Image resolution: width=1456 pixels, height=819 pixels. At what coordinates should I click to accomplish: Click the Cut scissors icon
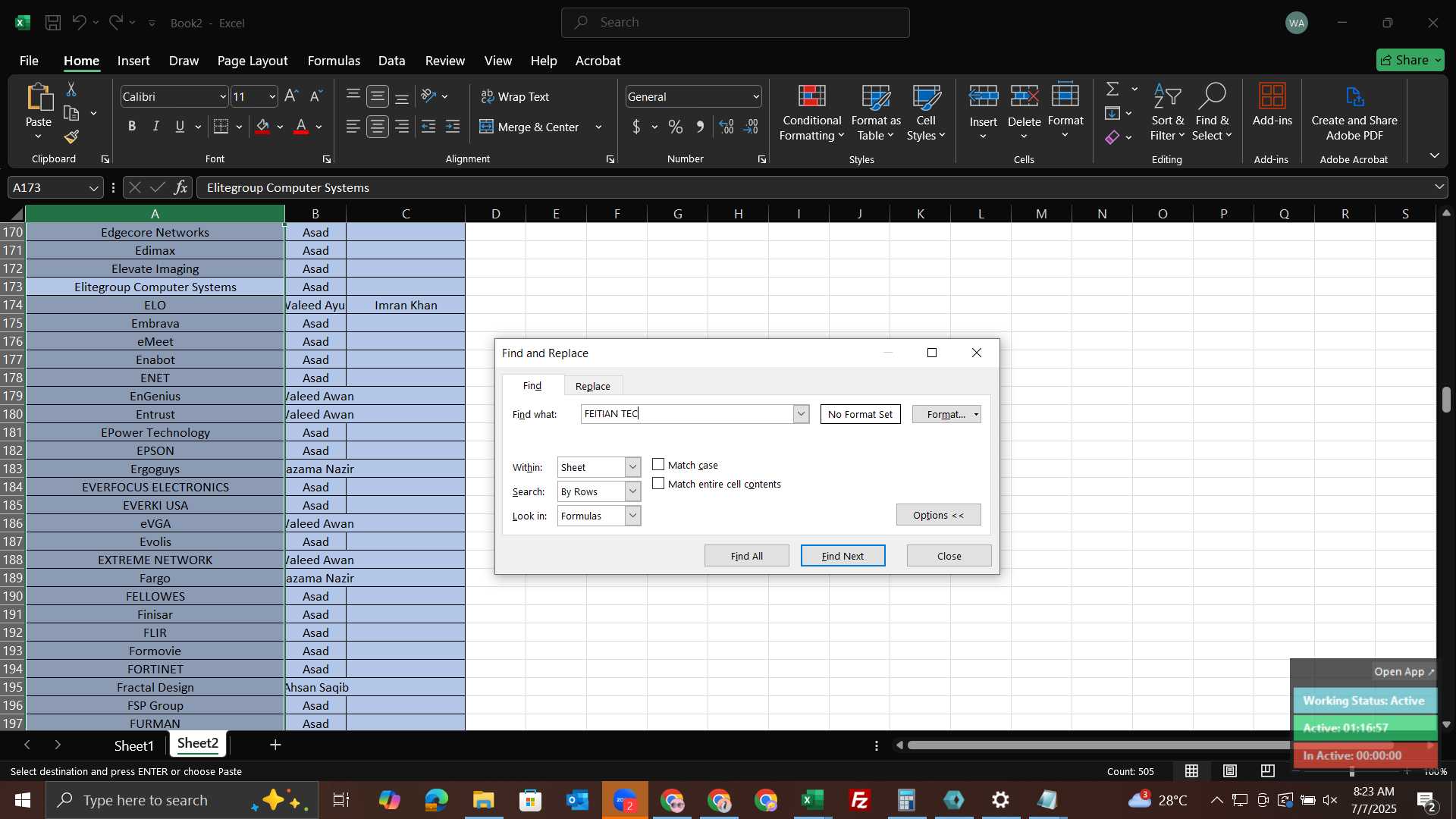pyautogui.click(x=71, y=89)
